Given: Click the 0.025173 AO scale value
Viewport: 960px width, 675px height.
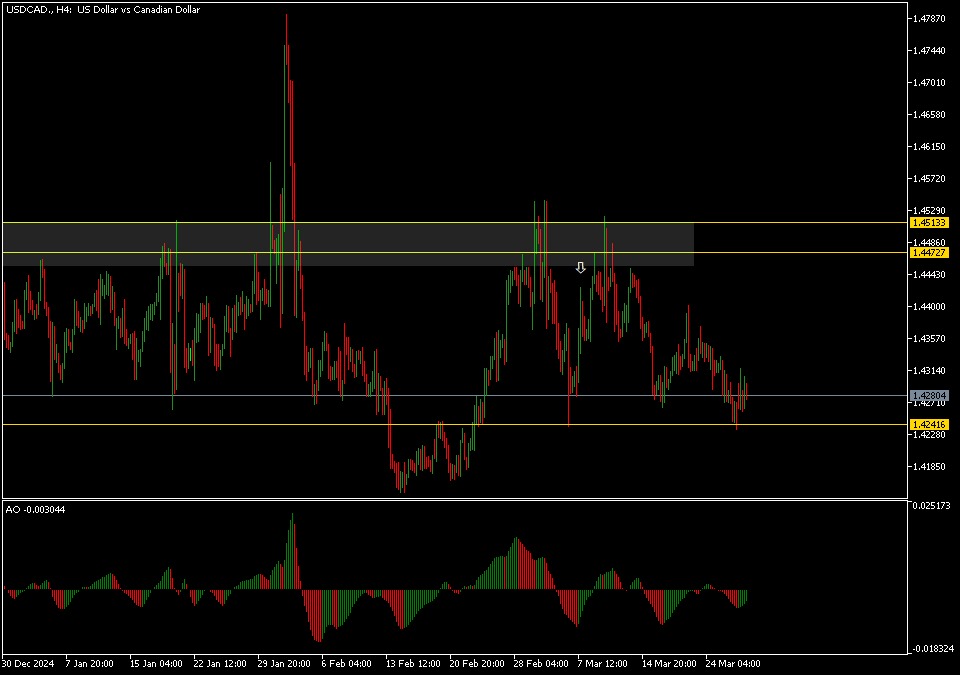Looking at the screenshot, I should pyautogui.click(x=931, y=506).
